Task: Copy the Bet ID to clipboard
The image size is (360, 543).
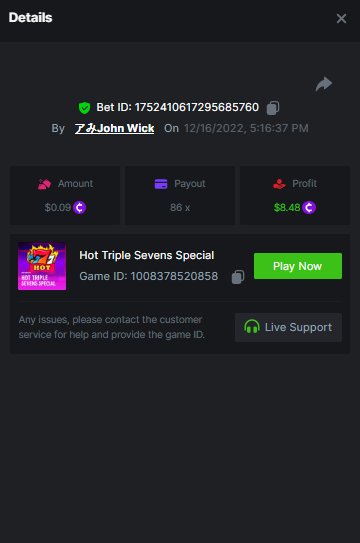Action: point(273,108)
